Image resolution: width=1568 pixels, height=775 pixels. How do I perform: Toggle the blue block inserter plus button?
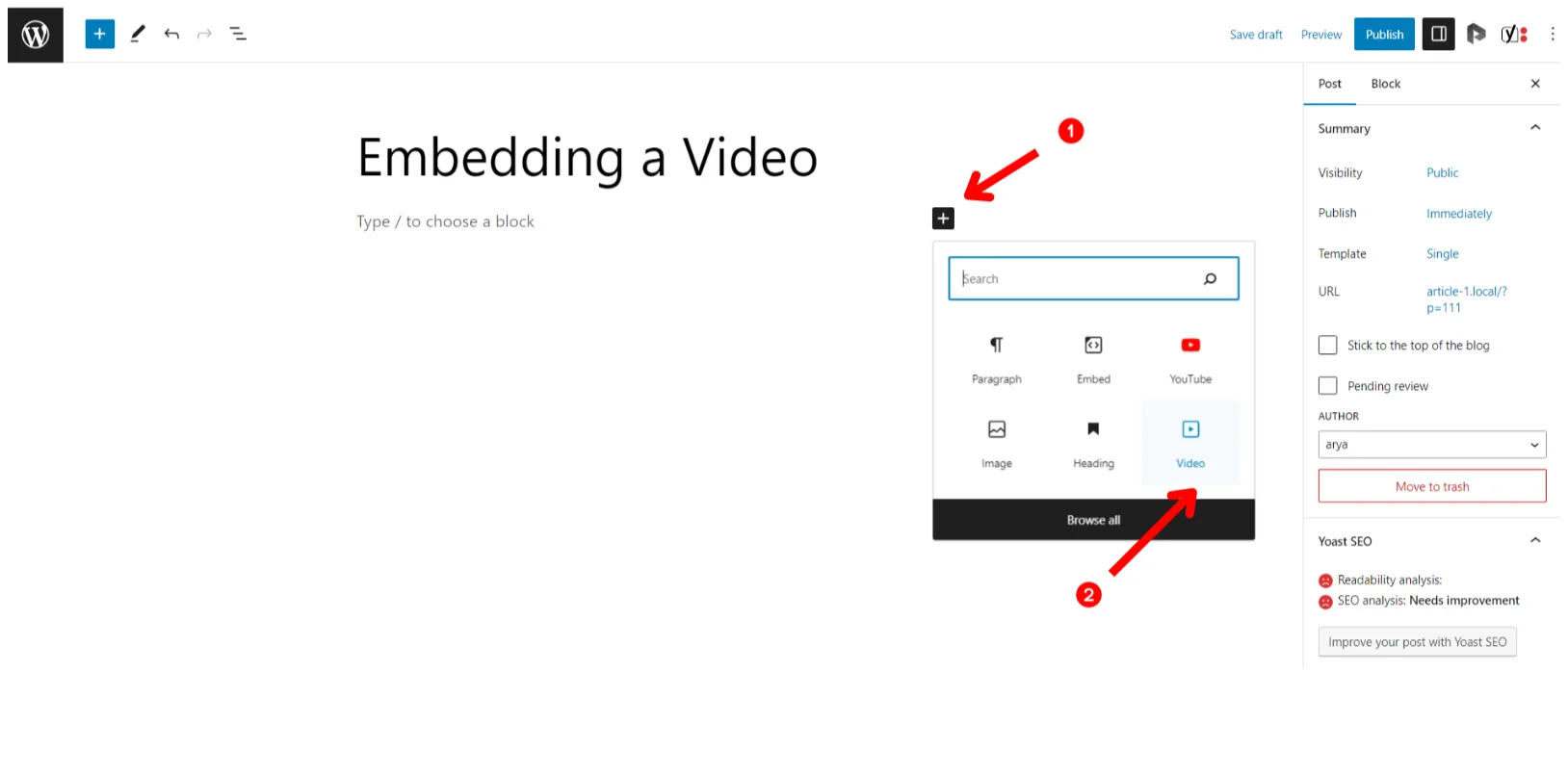point(99,34)
